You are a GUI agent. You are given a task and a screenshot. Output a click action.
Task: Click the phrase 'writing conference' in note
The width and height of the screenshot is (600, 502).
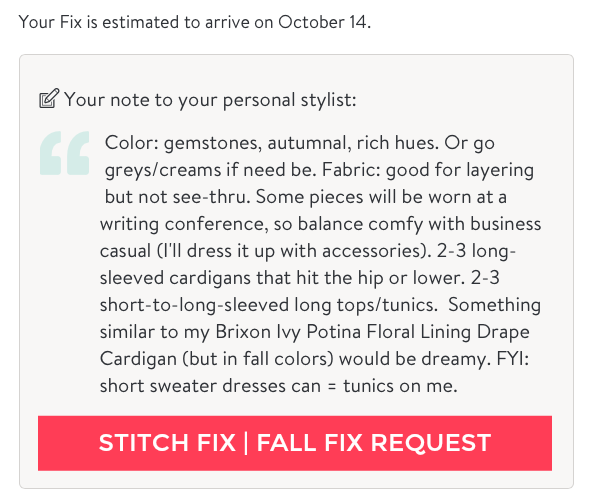click(184, 224)
